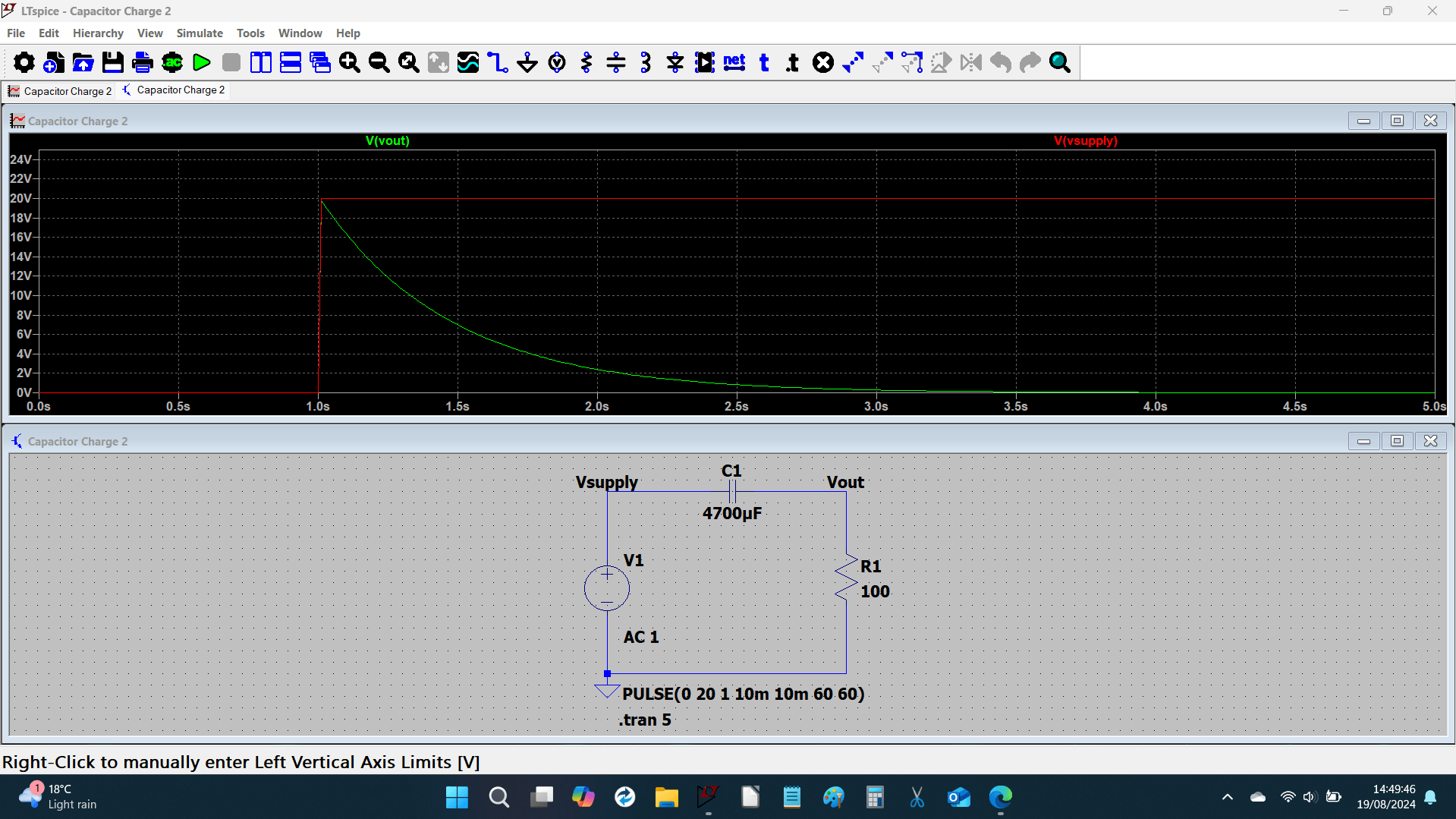Select the capacitor component tool
This screenshot has width=1456, height=819.
point(616,62)
